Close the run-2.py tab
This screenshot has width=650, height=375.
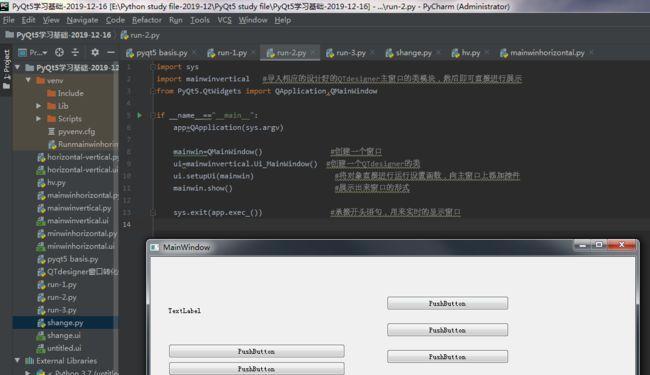tap(313, 53)
